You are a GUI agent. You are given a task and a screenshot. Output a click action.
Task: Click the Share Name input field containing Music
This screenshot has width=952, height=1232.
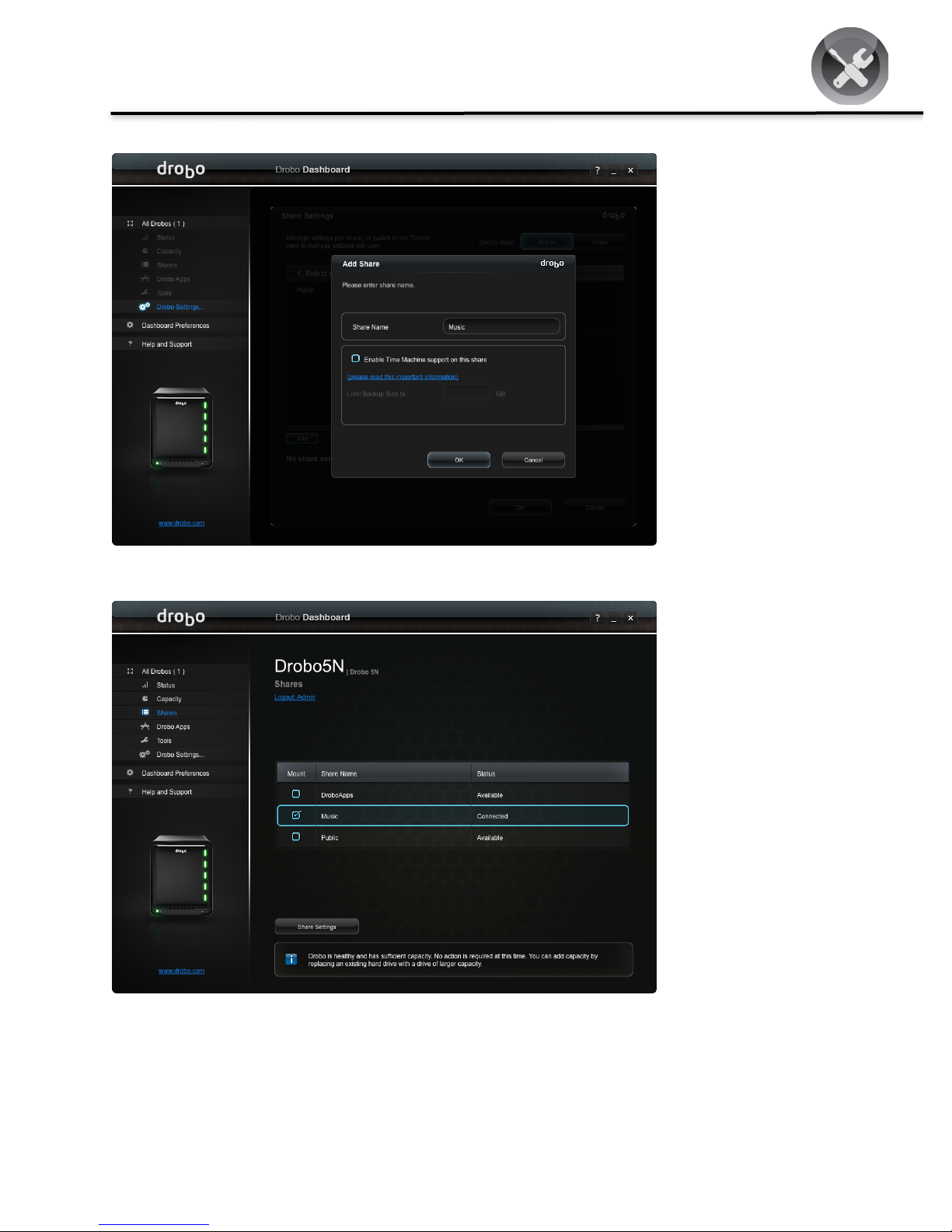(501, 326)
